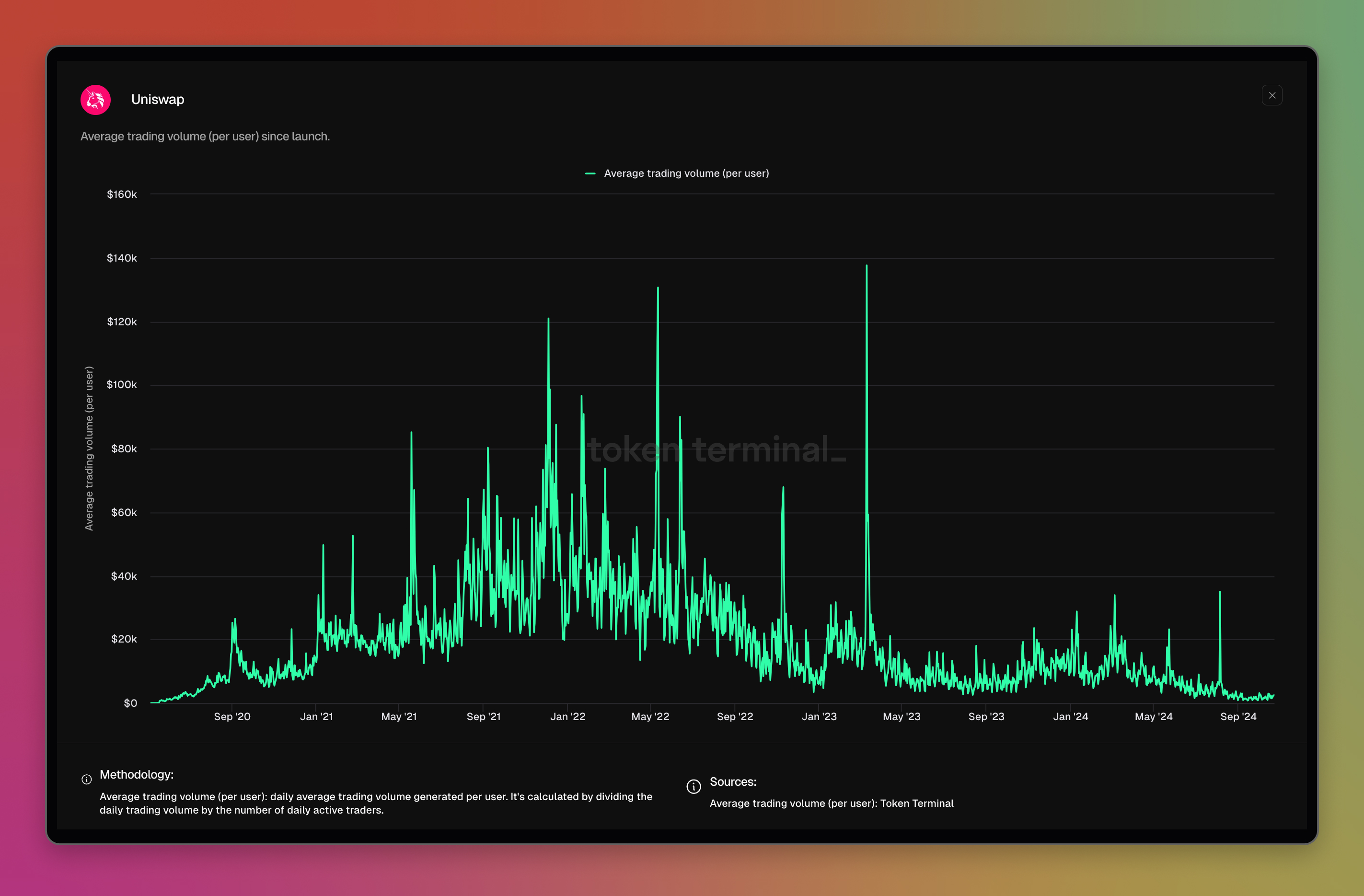Click the green legend line swatch

click(590, 173)
